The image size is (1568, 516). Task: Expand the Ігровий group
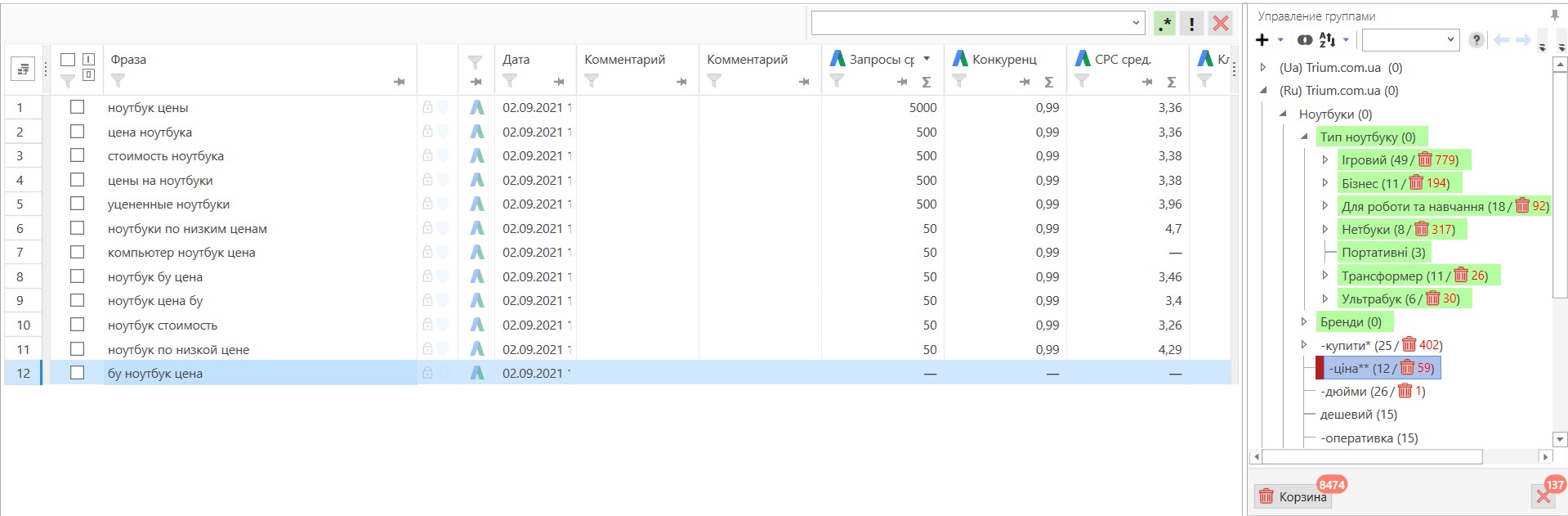pyautogui.click(x=1325, y=160)
